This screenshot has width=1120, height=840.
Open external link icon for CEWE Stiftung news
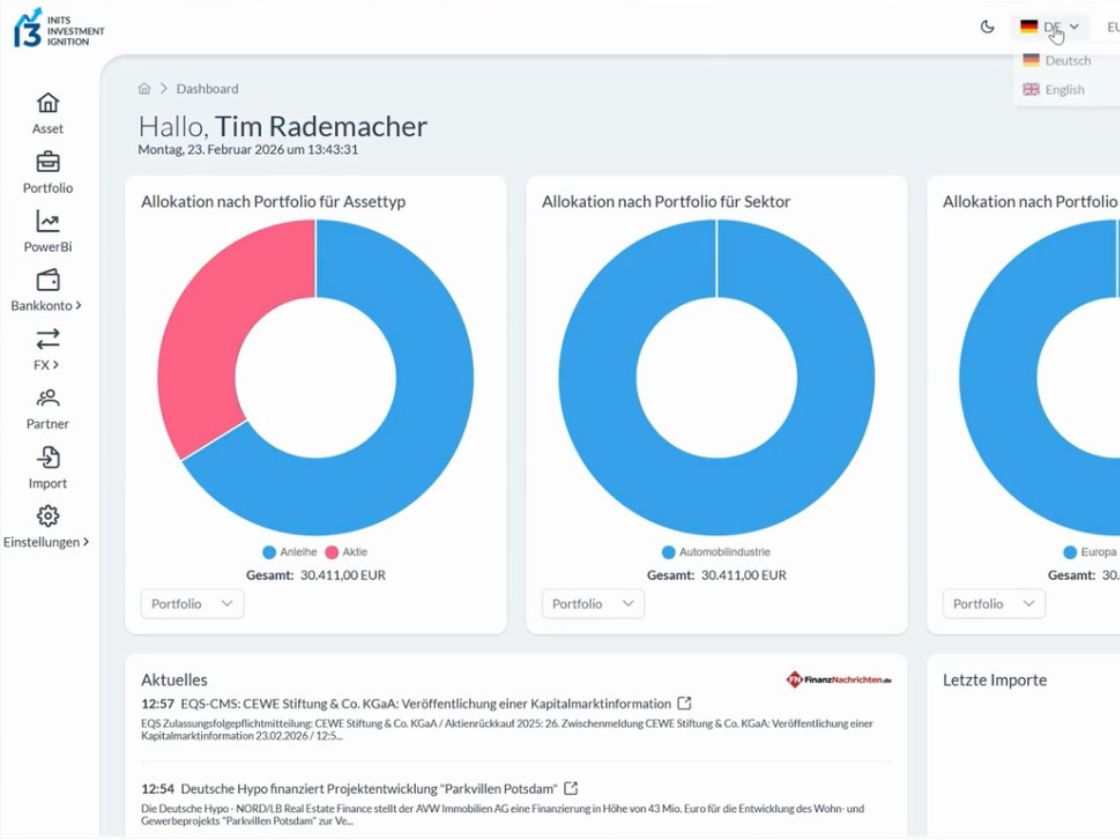click(684, 703)
